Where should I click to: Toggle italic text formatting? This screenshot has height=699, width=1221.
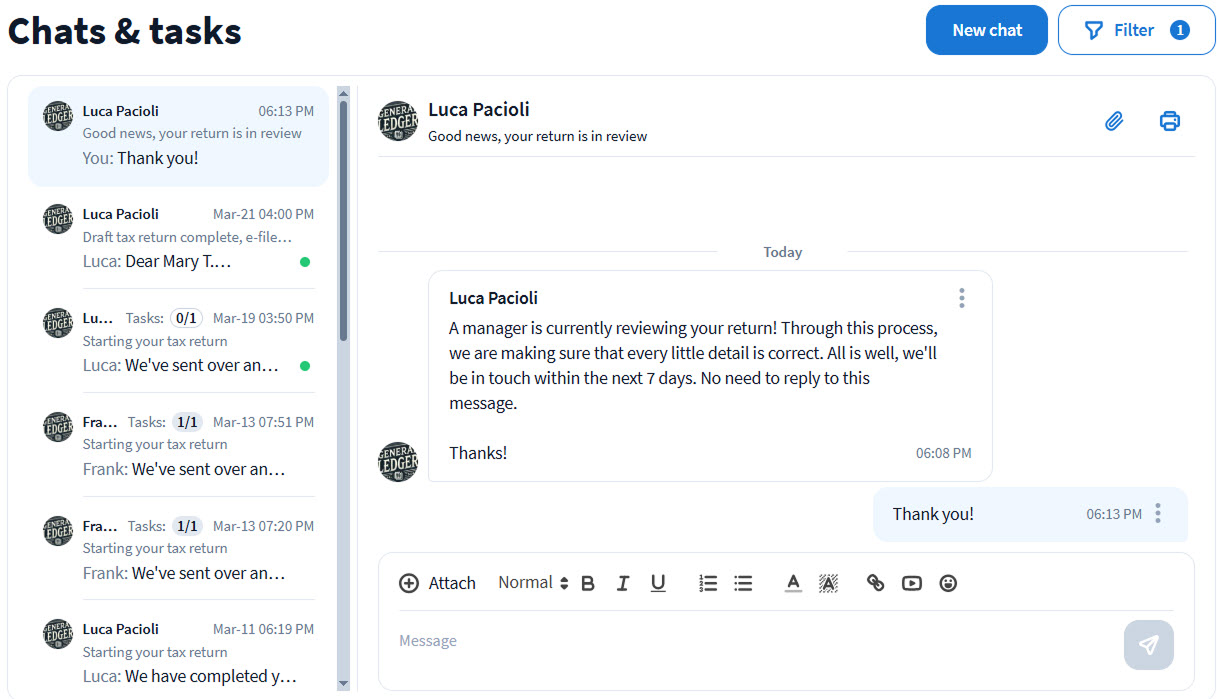(622, 583)
